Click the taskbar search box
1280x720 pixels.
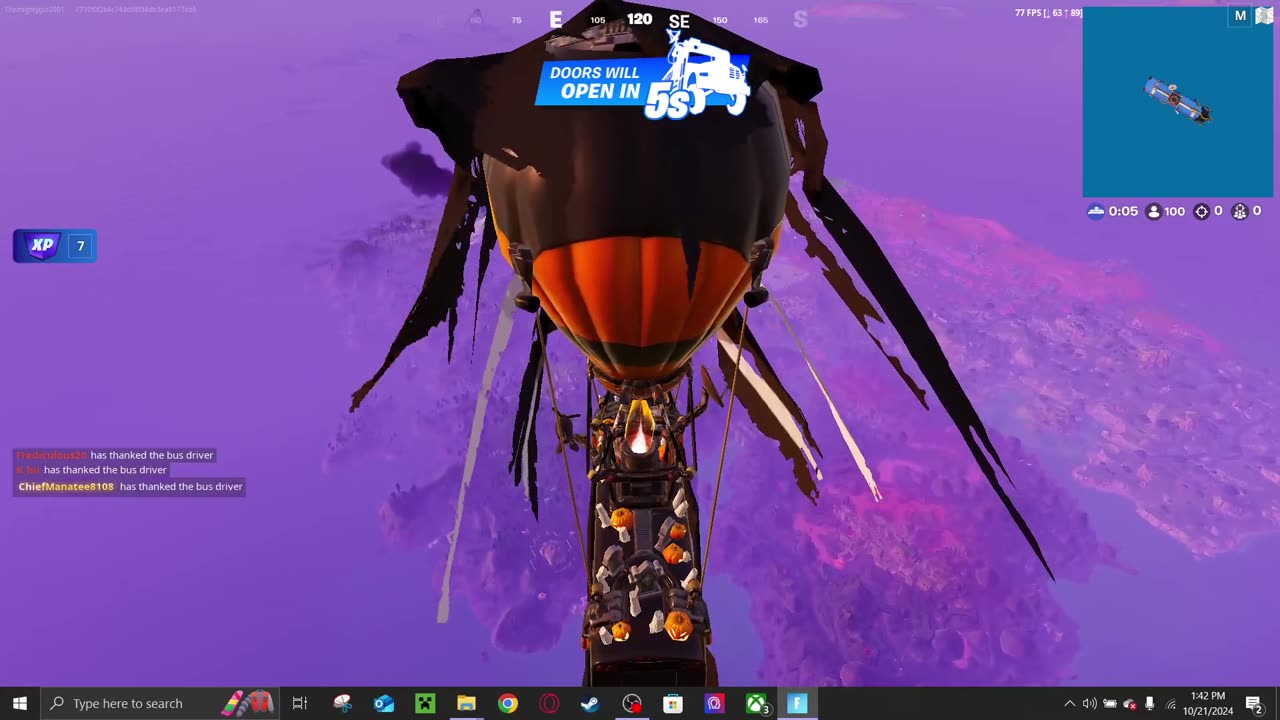coord(160,703)
